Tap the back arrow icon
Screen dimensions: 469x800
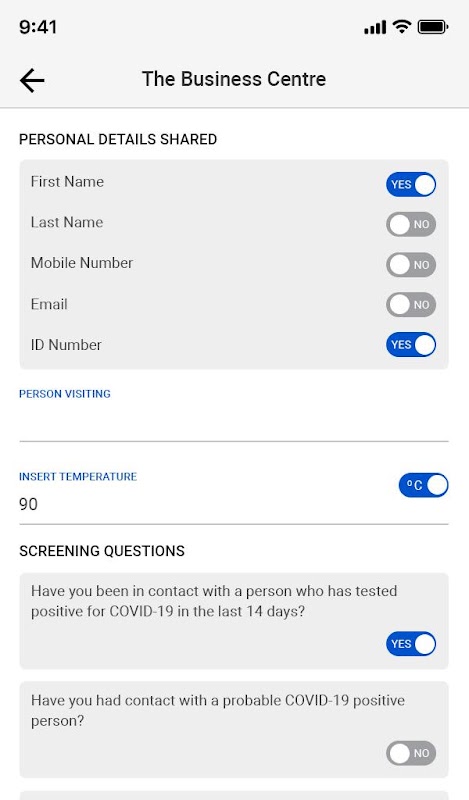pyautogui.click(x=32, y=81)
